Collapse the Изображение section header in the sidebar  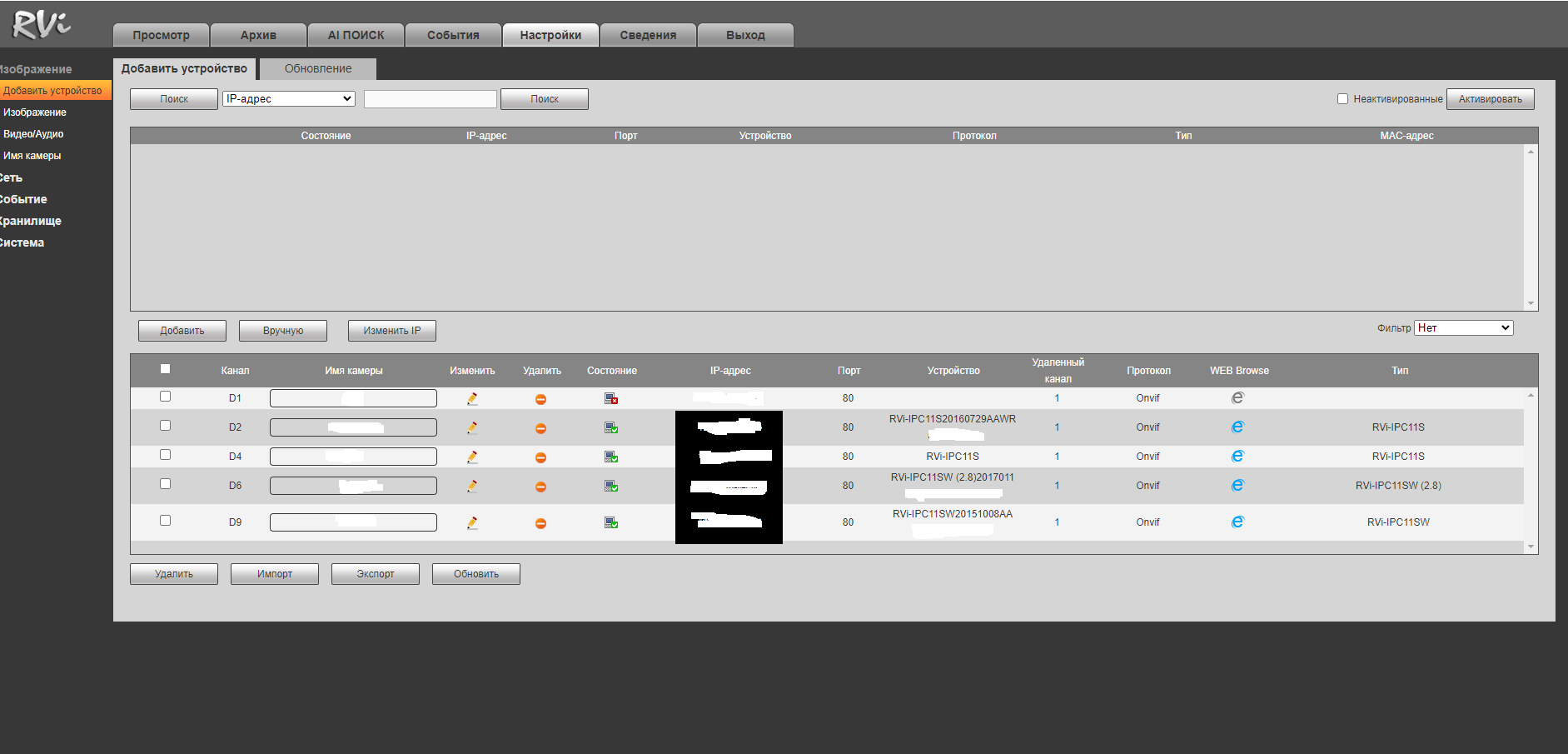coord(36,69)
